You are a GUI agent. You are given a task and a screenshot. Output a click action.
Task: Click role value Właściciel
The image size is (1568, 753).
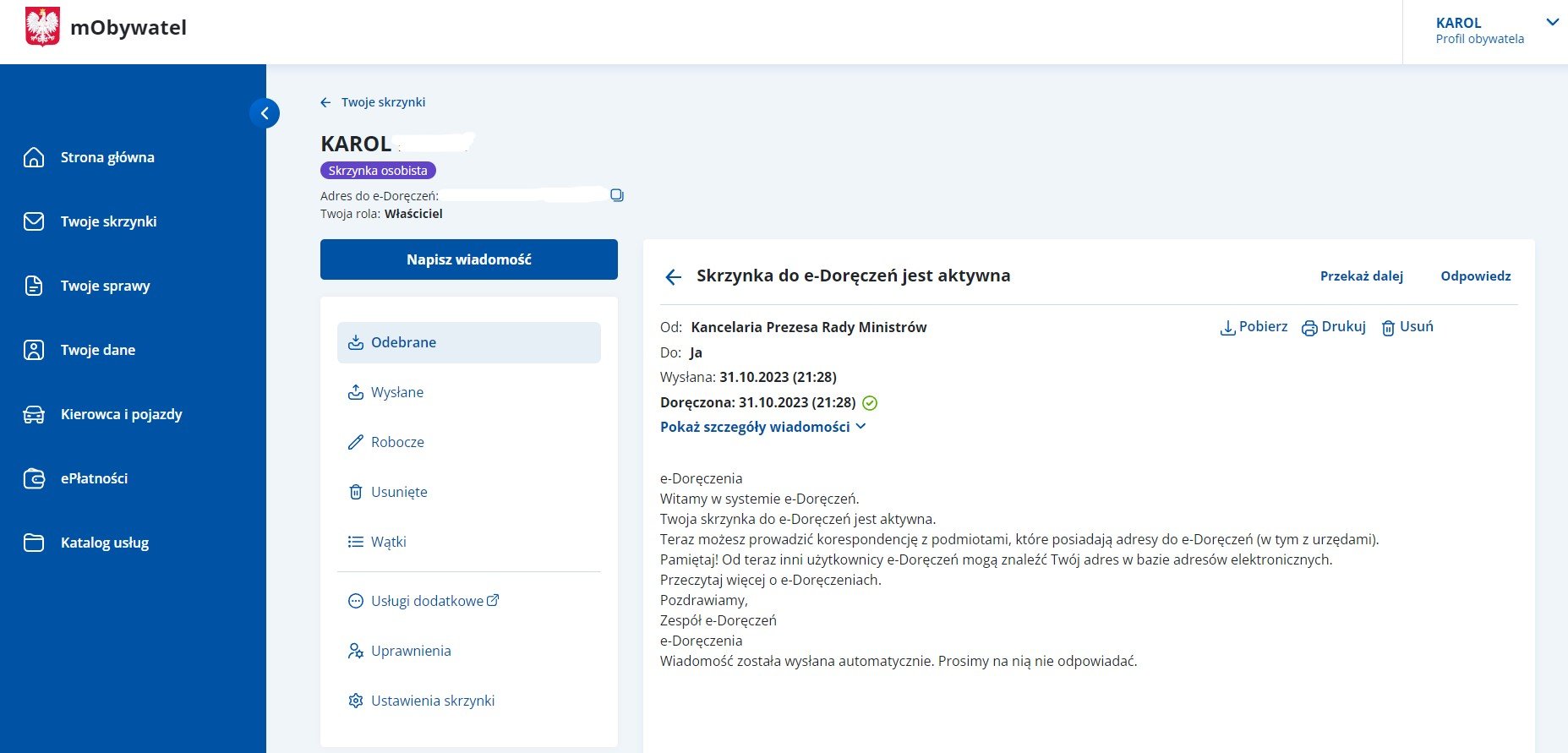413,214
